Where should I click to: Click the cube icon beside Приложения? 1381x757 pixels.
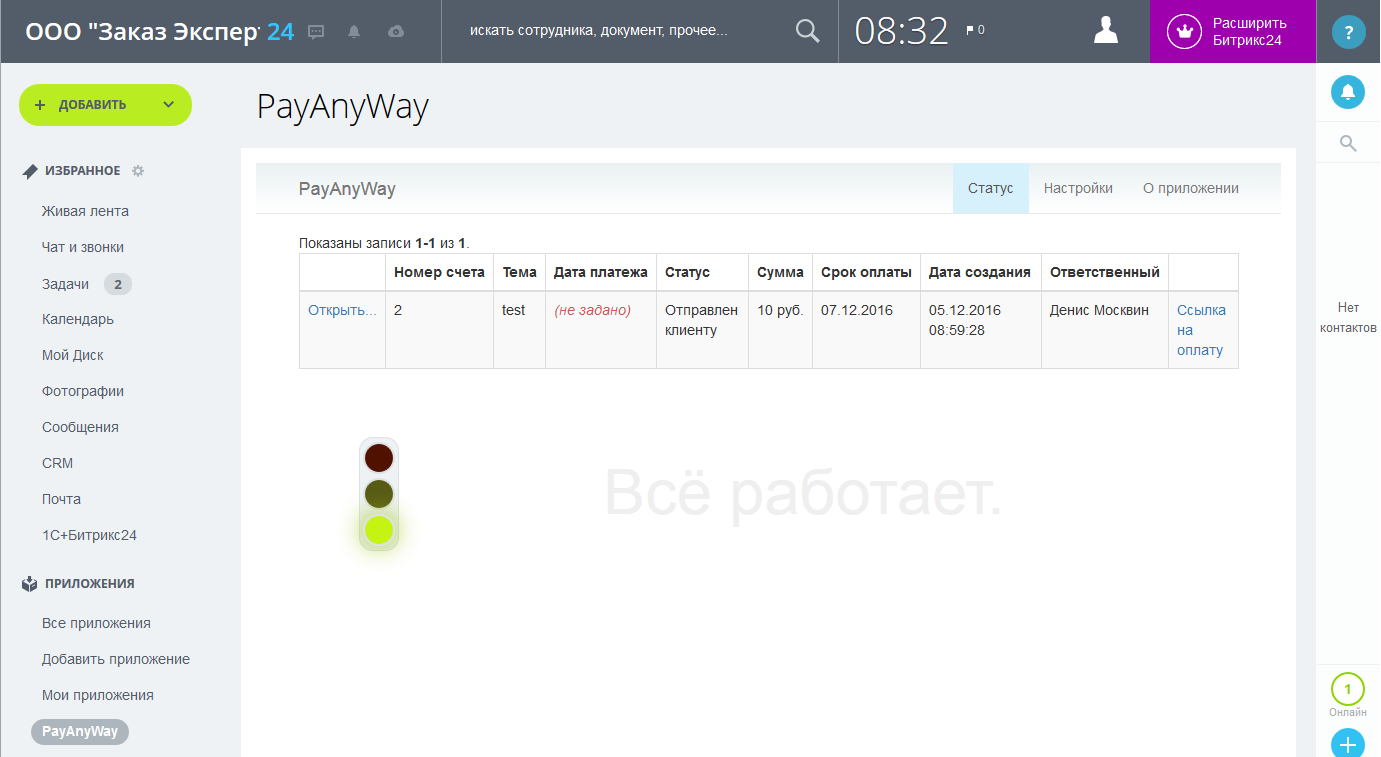click(x=30, y=583)
